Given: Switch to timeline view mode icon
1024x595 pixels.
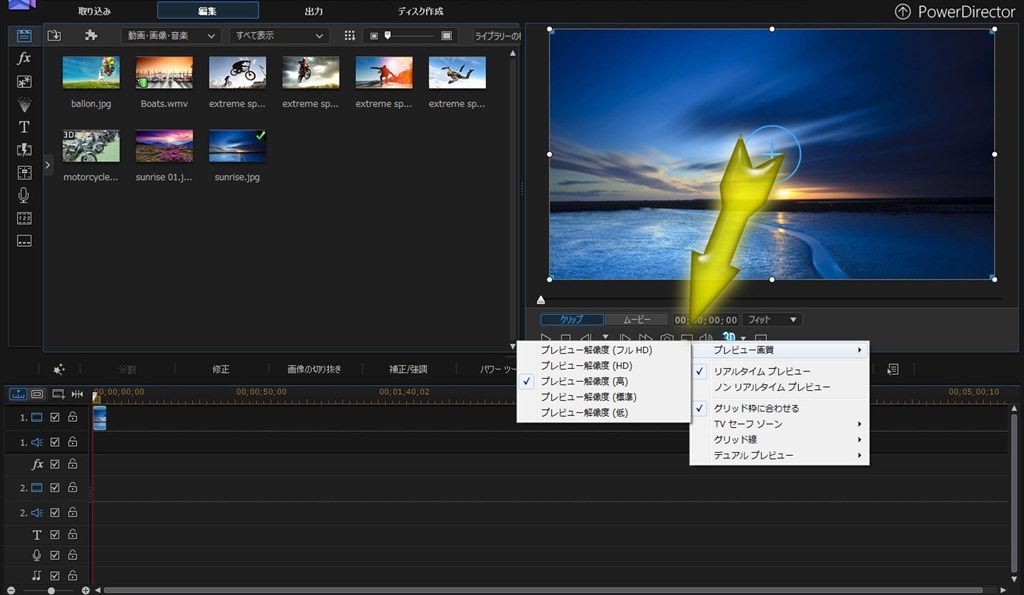Looking at the screenshot, I should (x=18, y=394).
